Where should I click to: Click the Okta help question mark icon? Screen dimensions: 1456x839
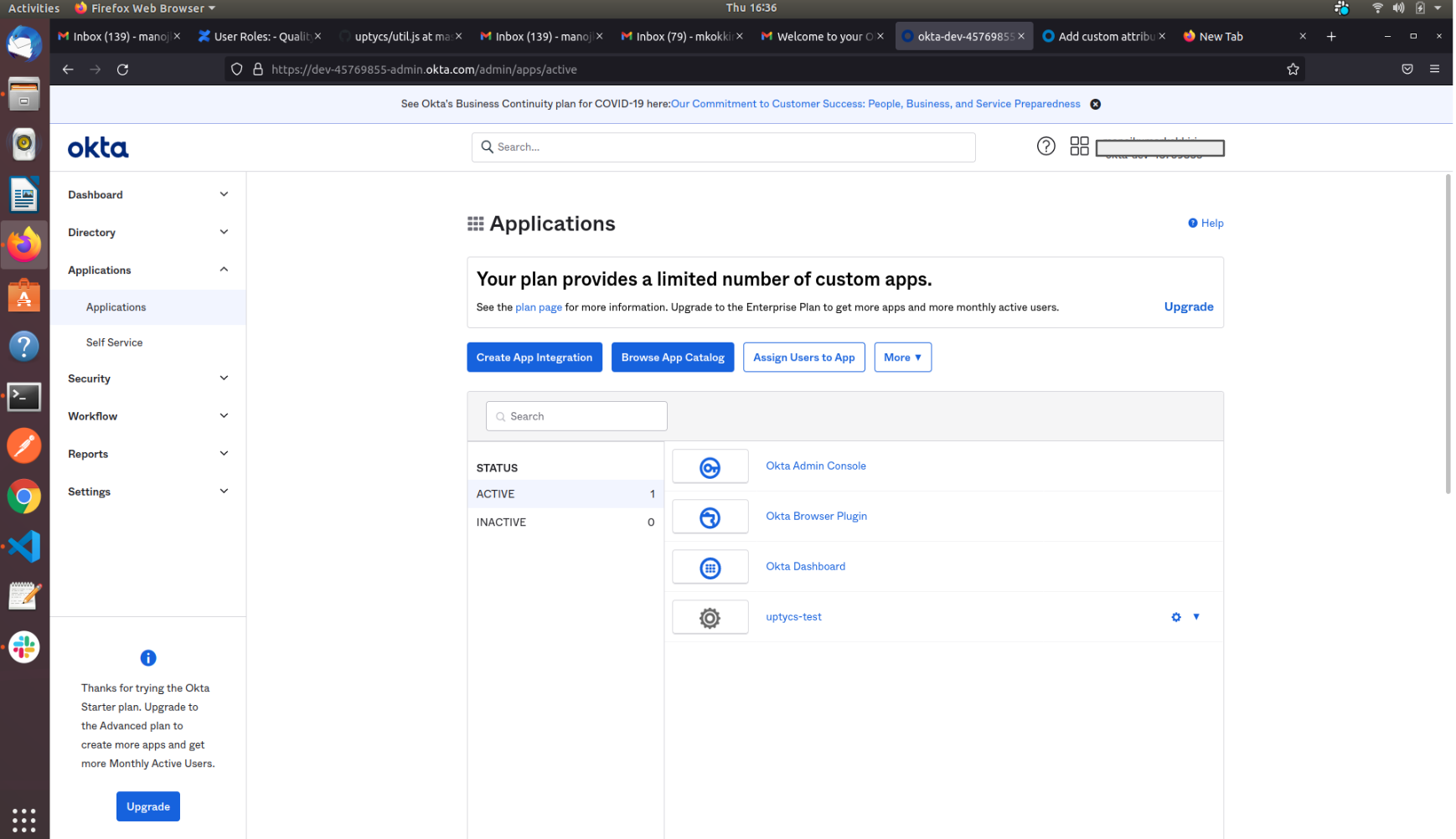(1046, 147)
